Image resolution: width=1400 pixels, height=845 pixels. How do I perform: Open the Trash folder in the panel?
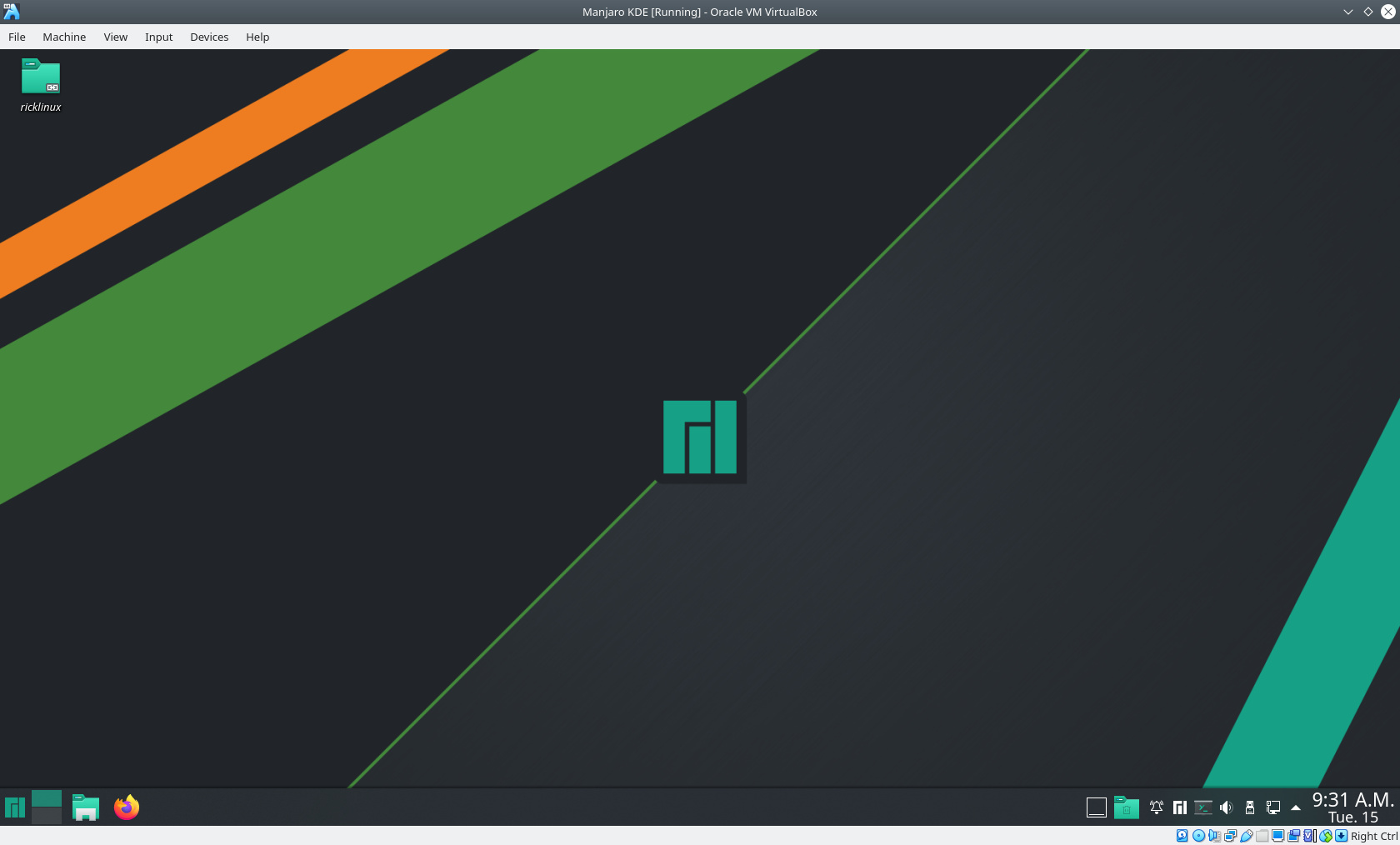coord(1127,807)
